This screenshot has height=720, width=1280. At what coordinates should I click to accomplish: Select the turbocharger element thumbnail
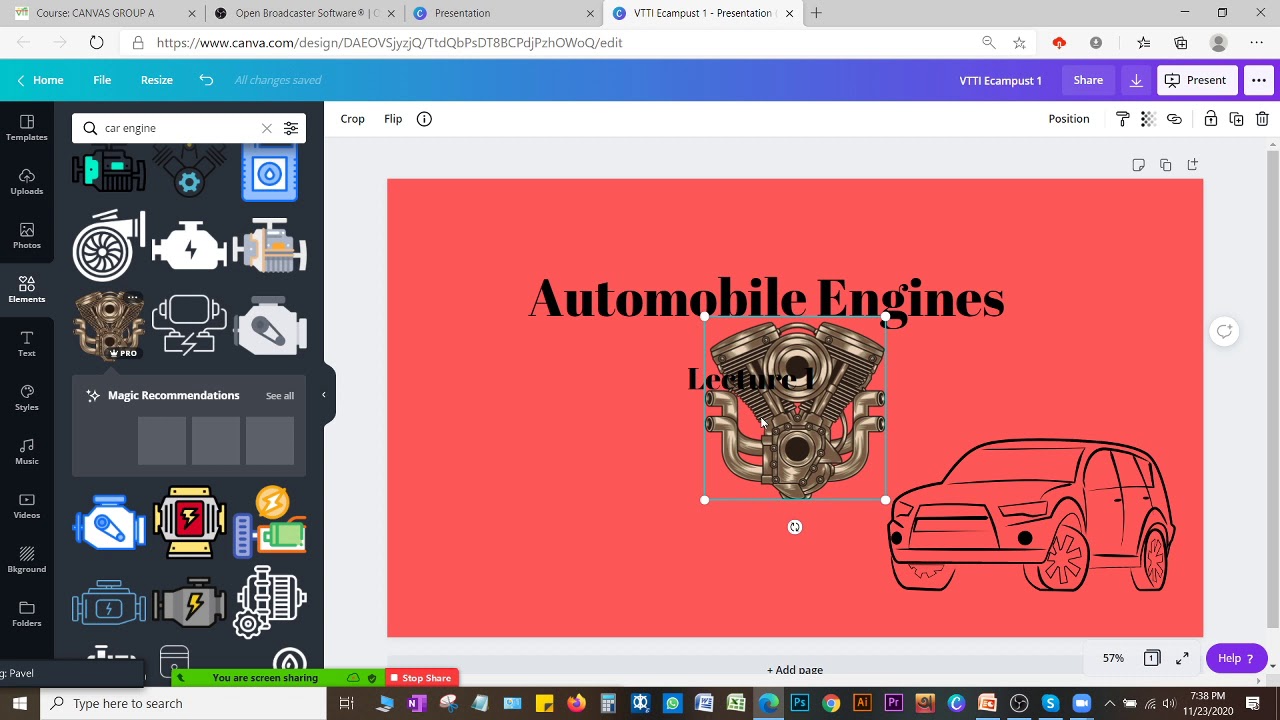[108, 246]
